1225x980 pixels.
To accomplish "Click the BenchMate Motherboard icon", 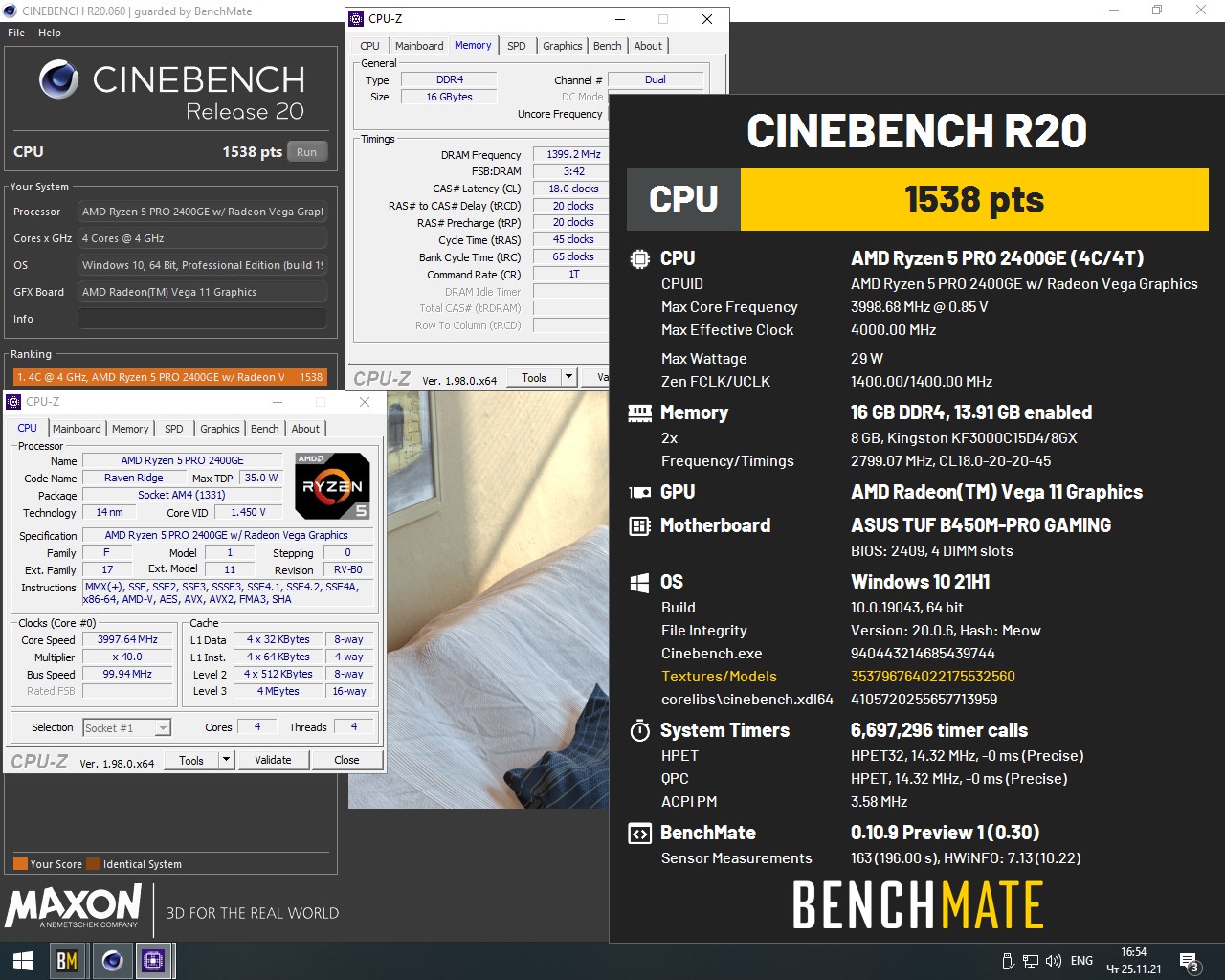I will [x=639, y=525].
